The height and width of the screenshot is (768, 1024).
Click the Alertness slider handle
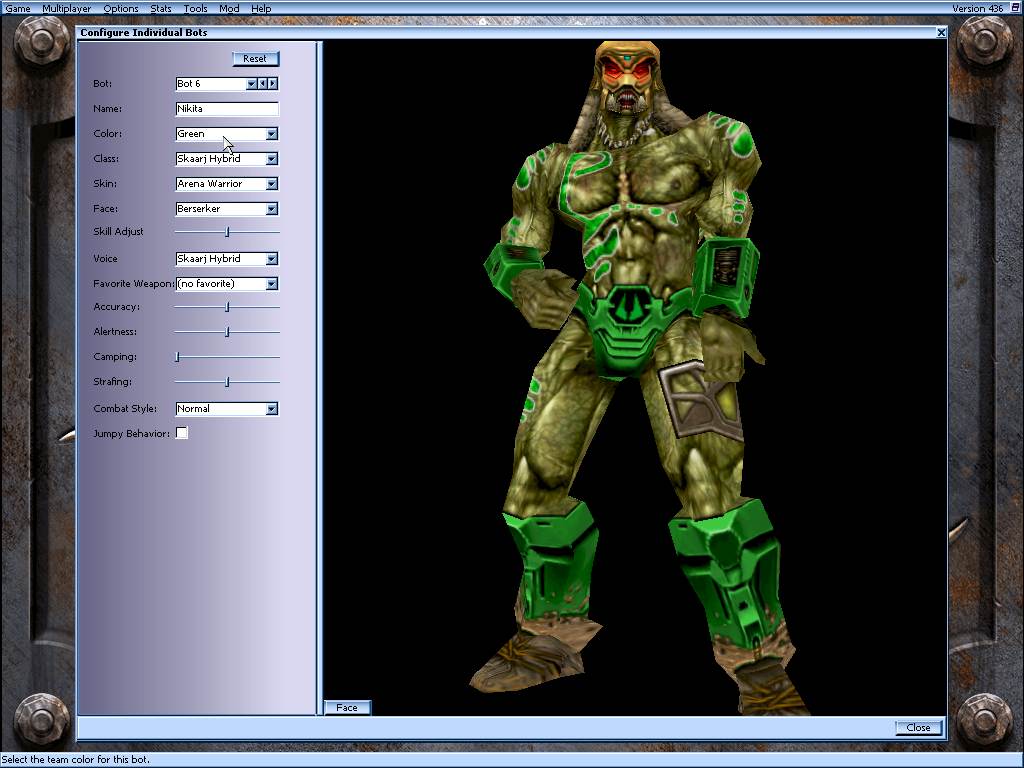point(227,332)
